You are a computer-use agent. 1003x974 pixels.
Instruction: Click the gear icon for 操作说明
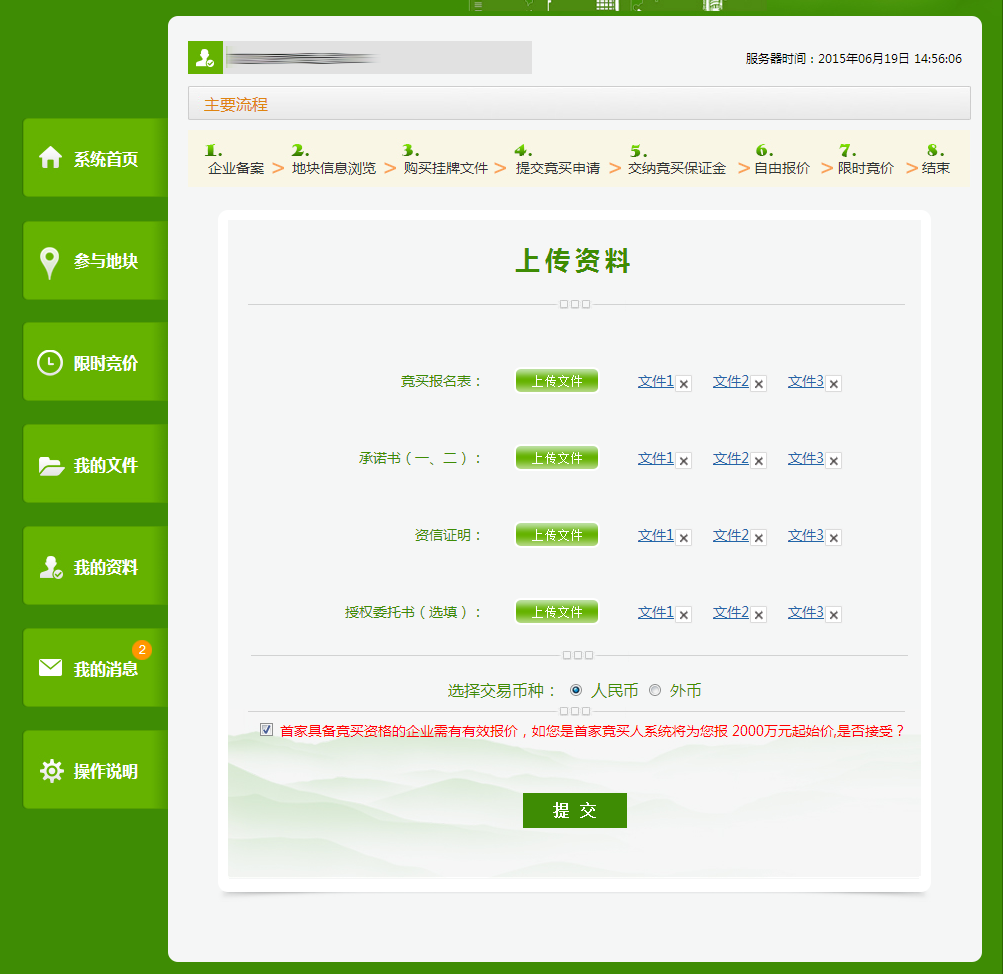pos(51,771)
